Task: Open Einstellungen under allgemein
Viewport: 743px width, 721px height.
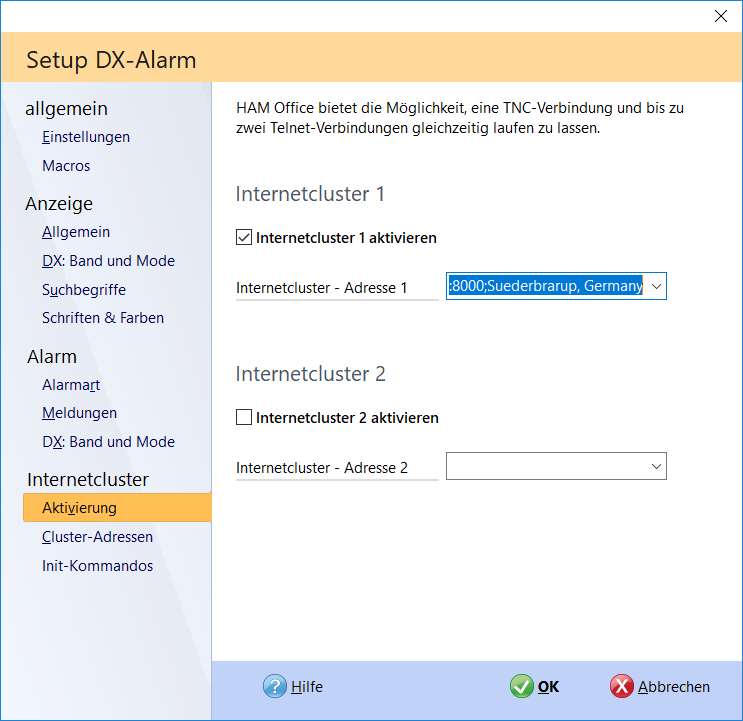Action: tap(86, 137)
